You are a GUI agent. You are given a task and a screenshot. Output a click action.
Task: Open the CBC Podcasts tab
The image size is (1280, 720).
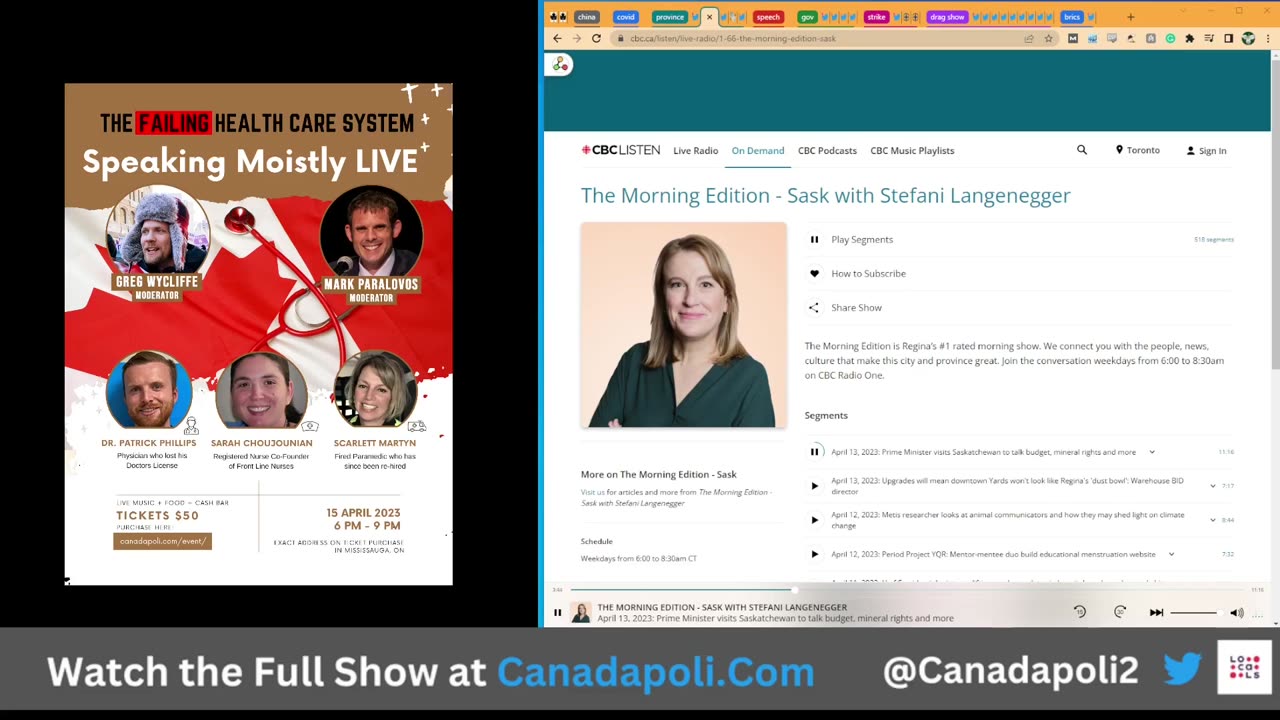tap(827, 151)
